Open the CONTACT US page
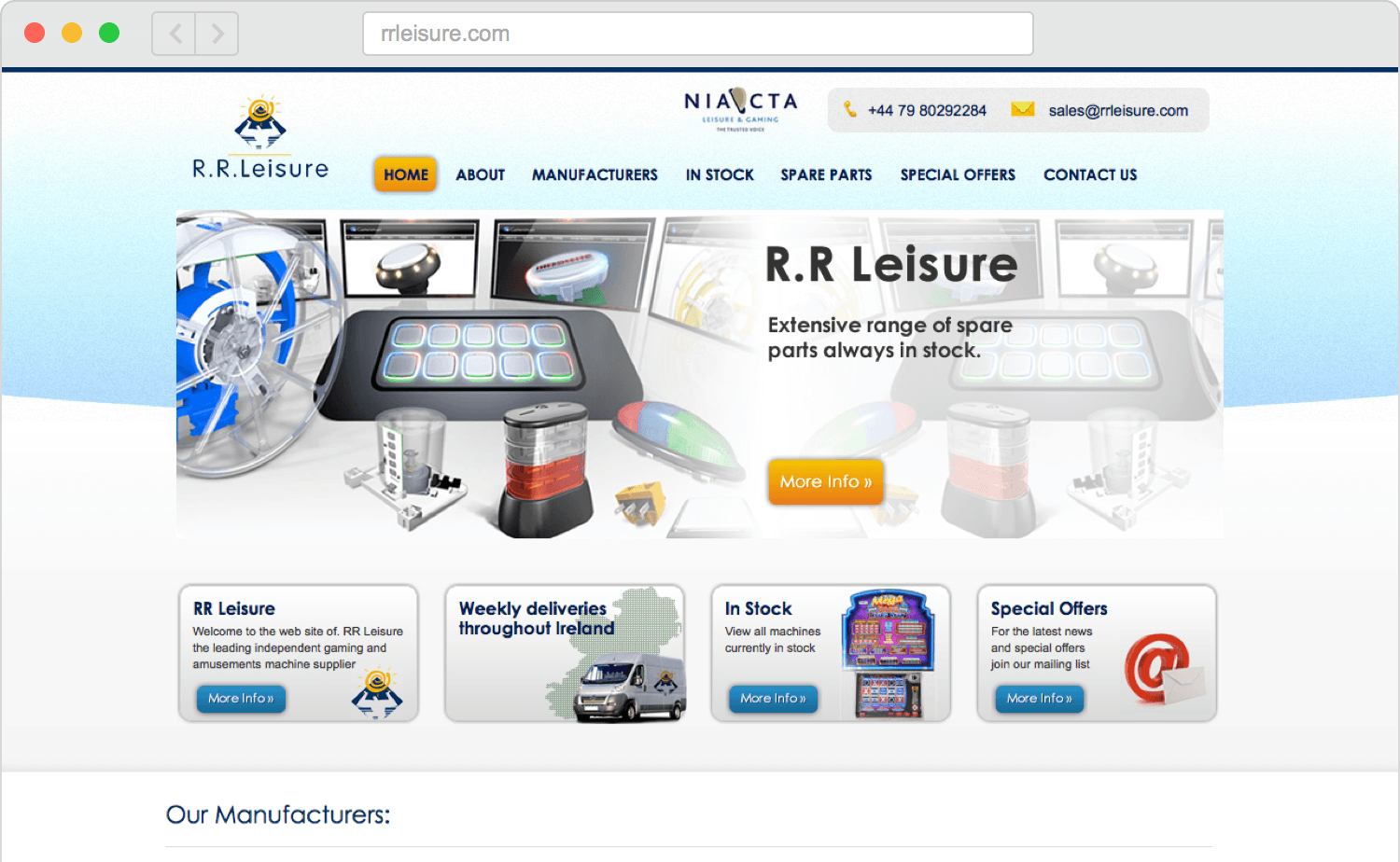Image resolution: width=1400 pixels, height=862 pixels. [x=1090, y=174]
